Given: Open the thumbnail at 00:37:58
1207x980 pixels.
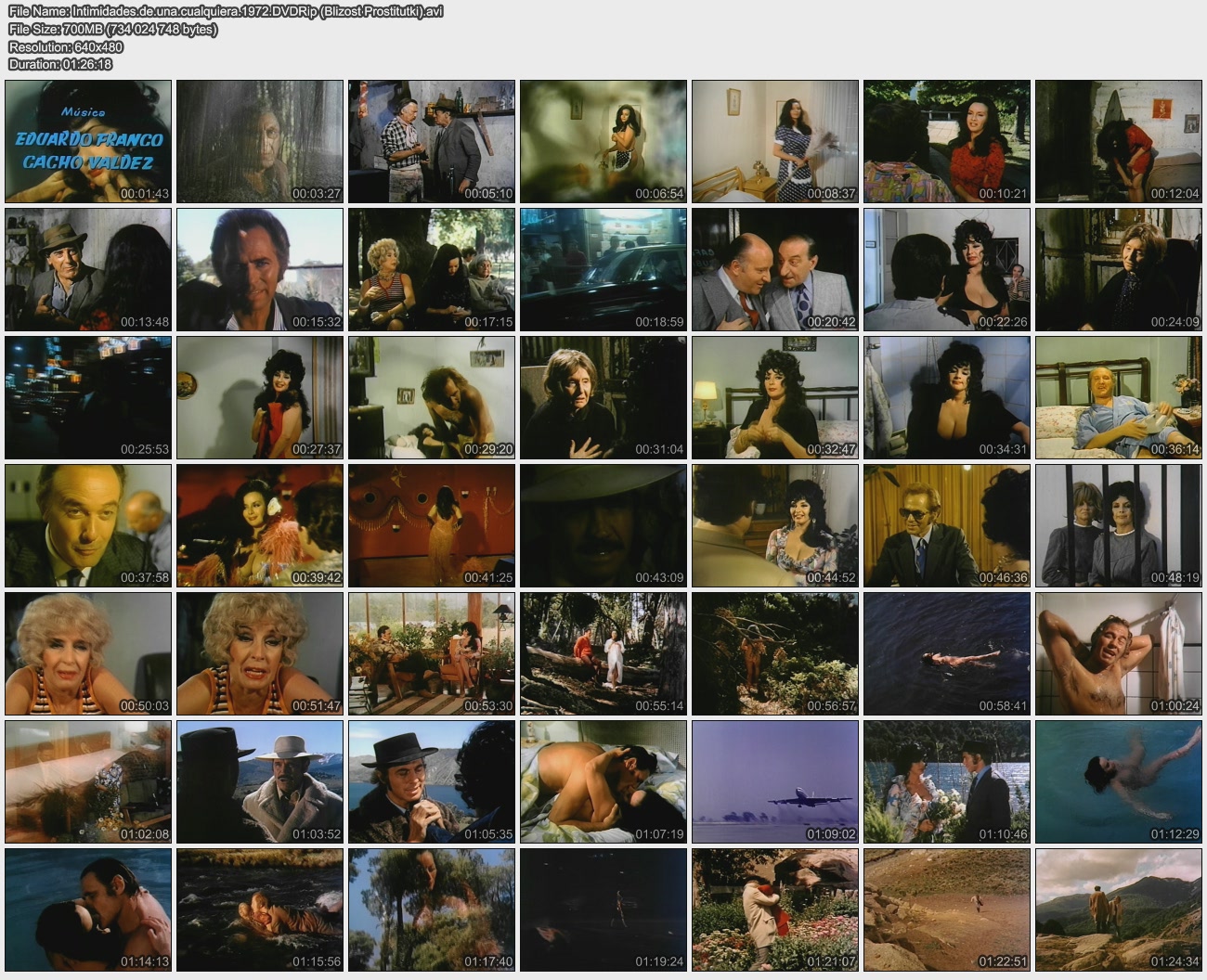Looking at the screenshot, I should 88,525.
